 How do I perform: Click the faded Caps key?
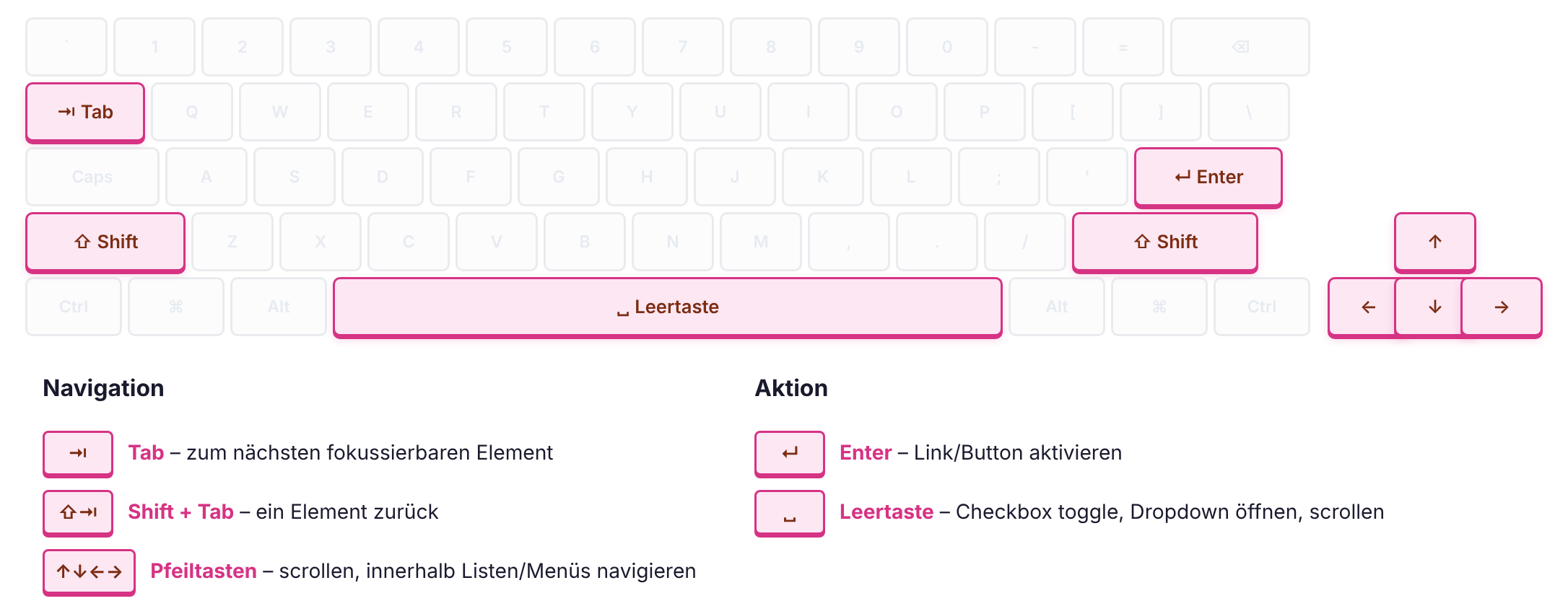[x=92, y=177]
